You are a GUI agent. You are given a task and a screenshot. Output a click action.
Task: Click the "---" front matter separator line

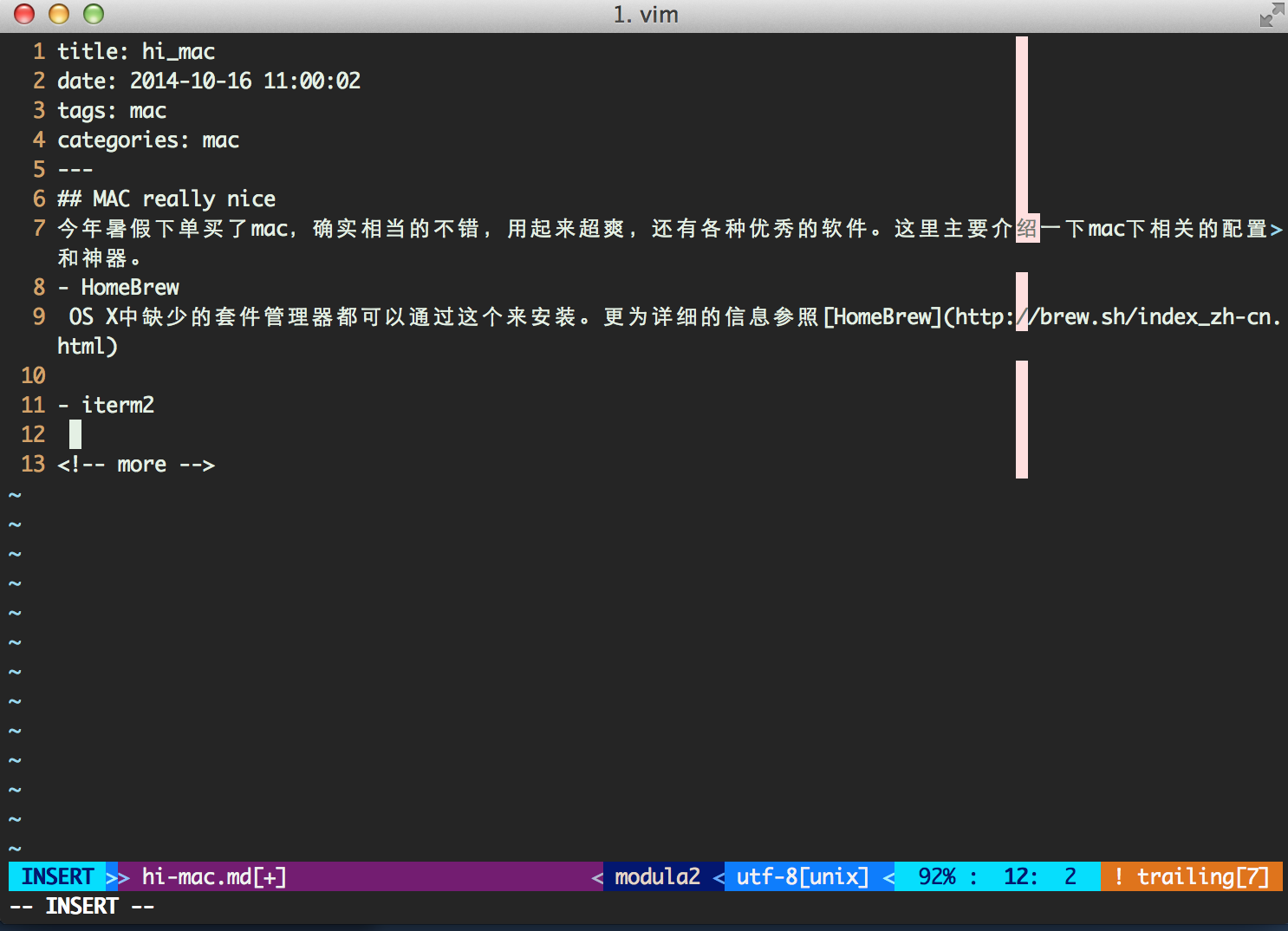point(75,170)
